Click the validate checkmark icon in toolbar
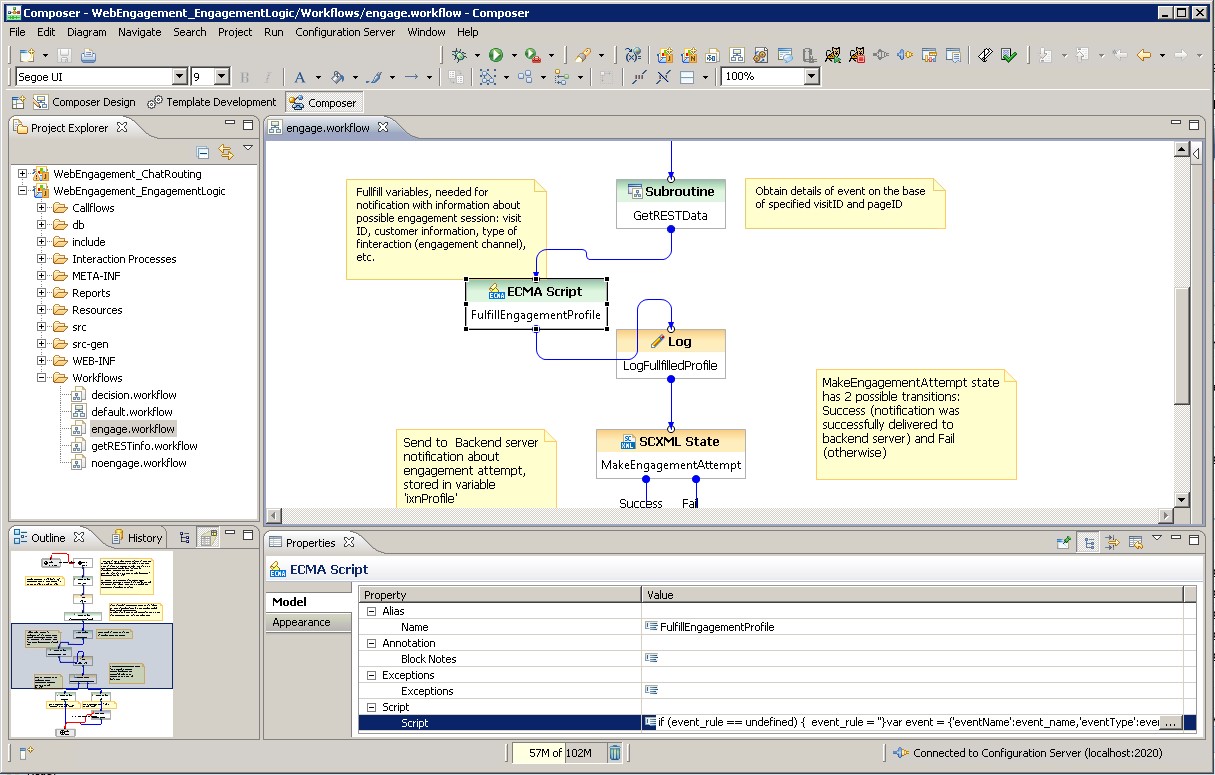The image size is (1215, 775). pyautogui.click(x=1008, y=55)
